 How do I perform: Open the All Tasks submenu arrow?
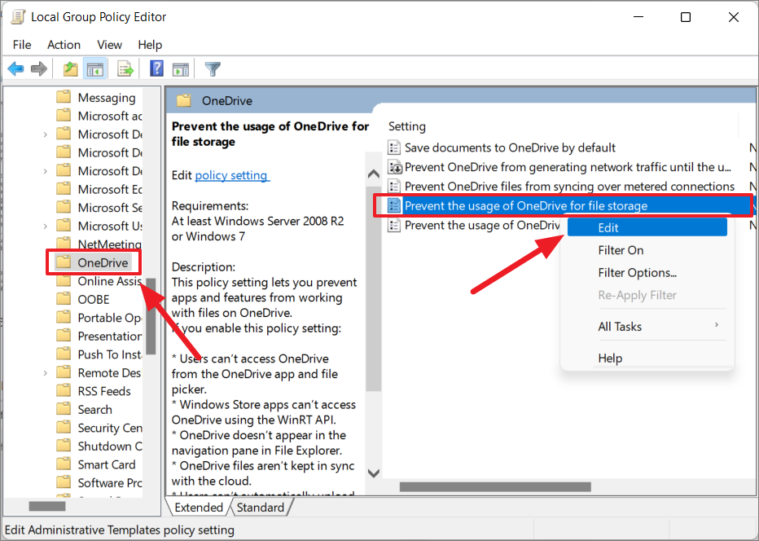(717, 325)
